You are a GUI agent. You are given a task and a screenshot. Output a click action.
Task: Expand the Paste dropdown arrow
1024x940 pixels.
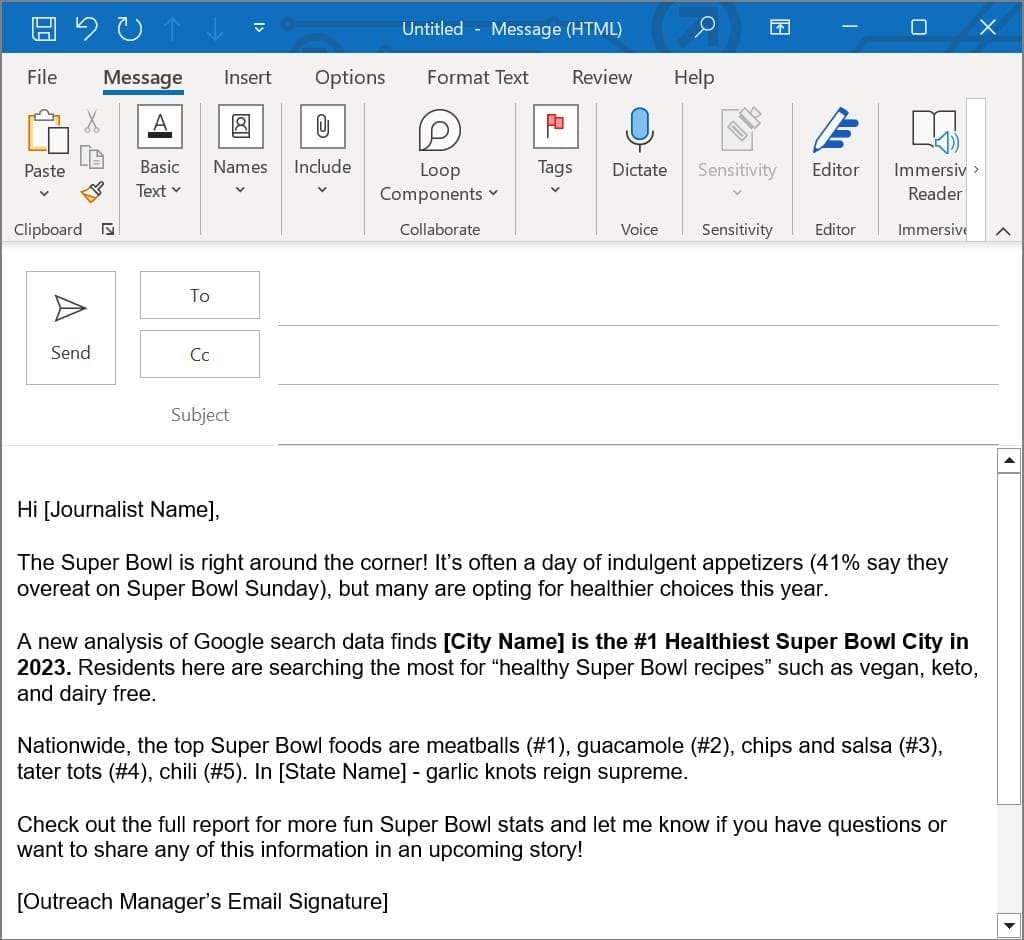(x=44, y=193)
